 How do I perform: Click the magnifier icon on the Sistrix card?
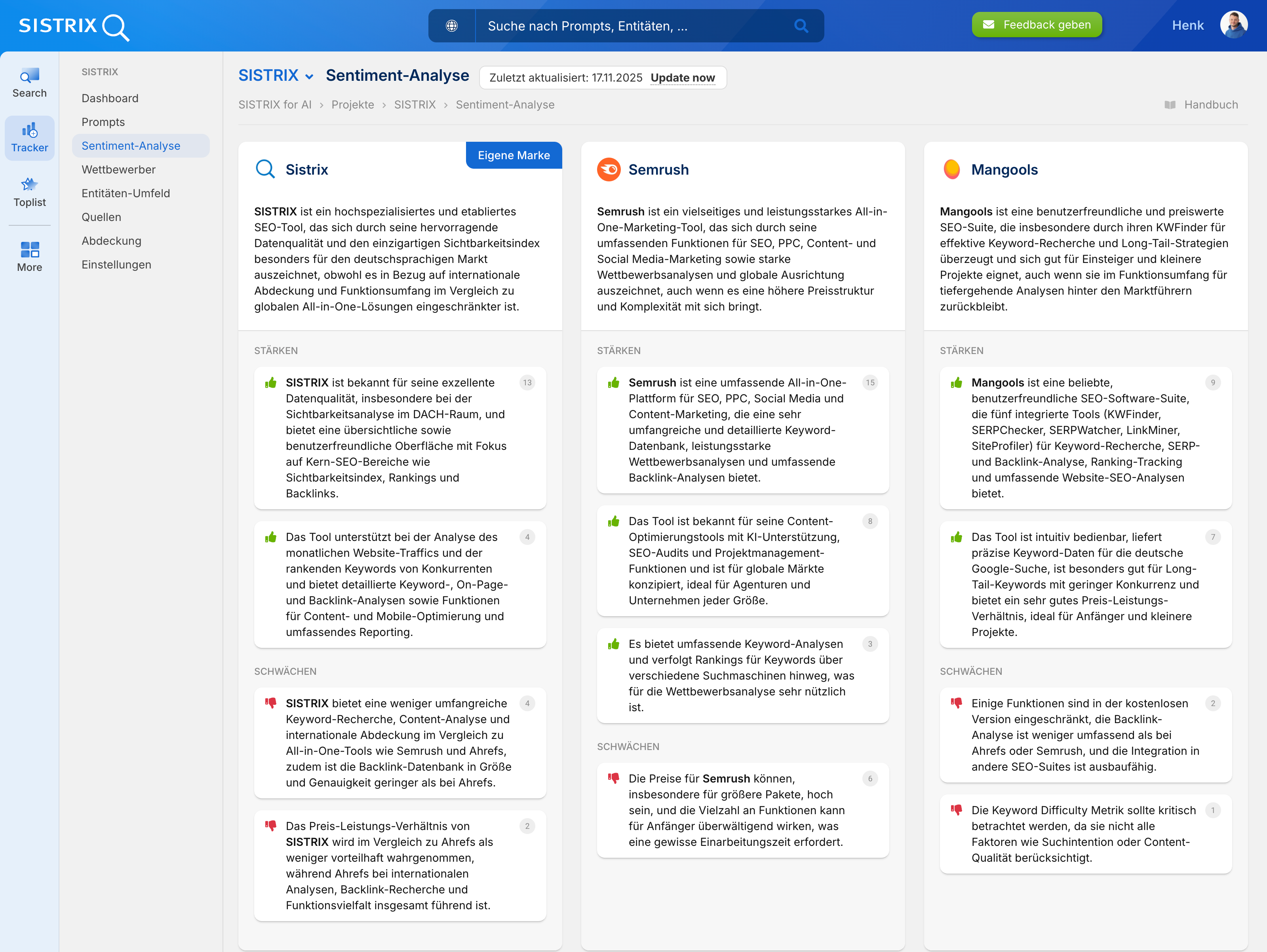265,169
